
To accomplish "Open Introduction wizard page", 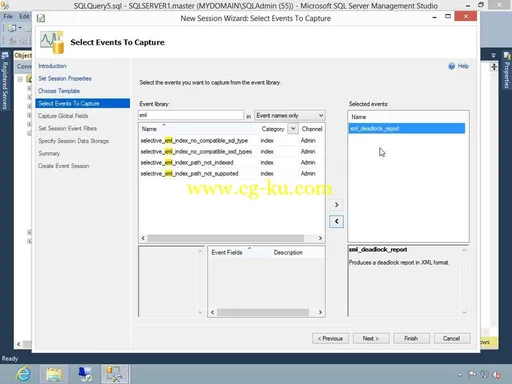I will point(52,66).
